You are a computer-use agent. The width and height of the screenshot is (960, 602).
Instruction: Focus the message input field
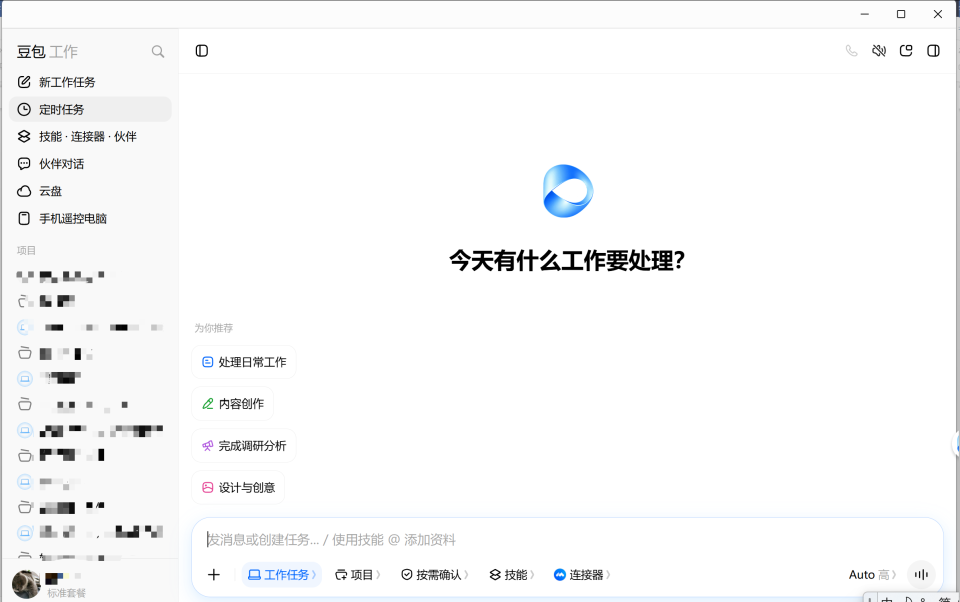click(x=567, y=540)
